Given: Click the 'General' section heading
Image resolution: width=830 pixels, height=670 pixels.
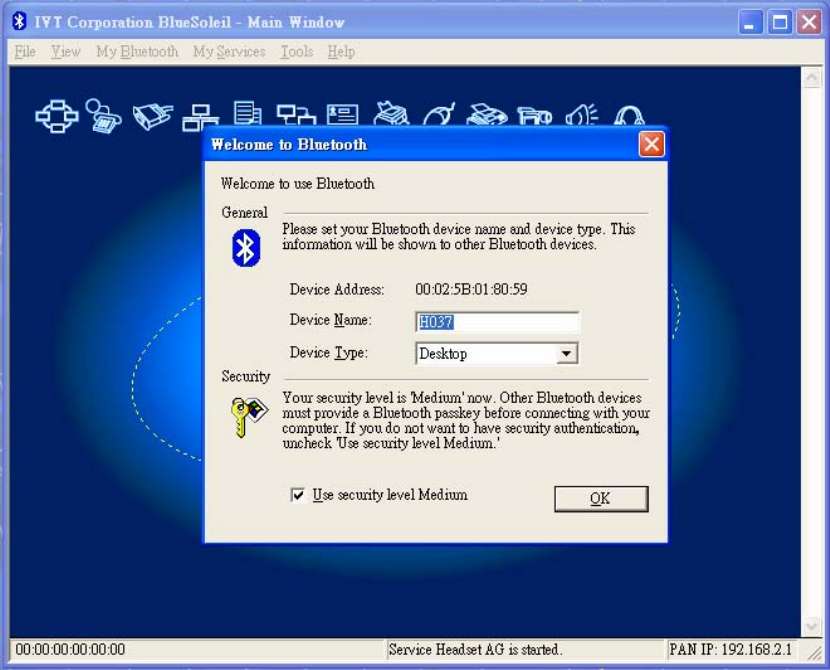Looking at the screenshot, I should [x=244, y=213].
